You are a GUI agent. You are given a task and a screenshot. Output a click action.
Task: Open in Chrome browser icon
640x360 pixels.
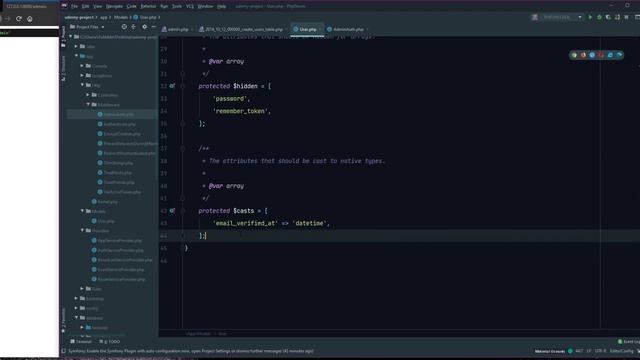point(574,55)
